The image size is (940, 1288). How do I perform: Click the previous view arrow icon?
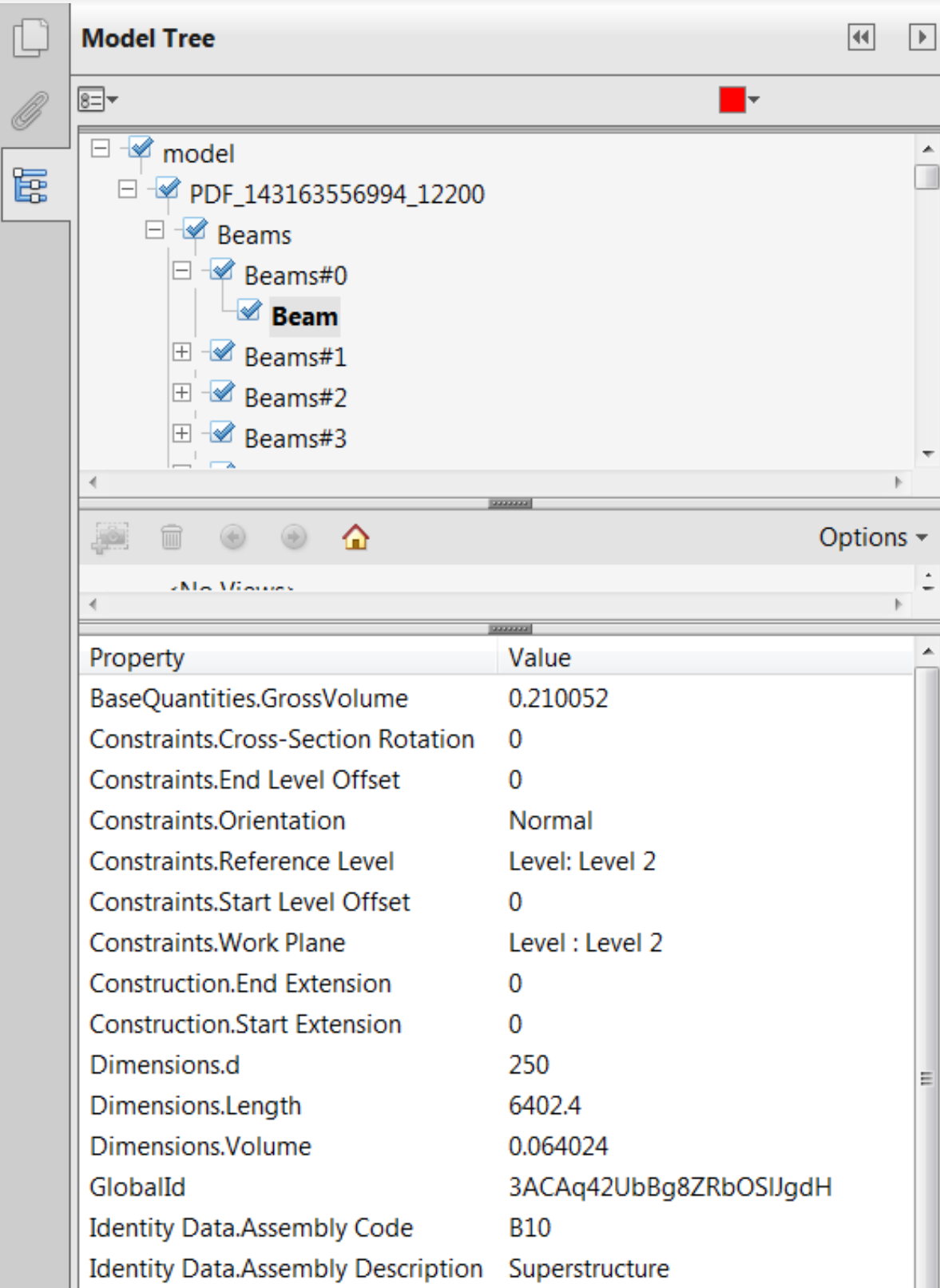coord(232,537)
